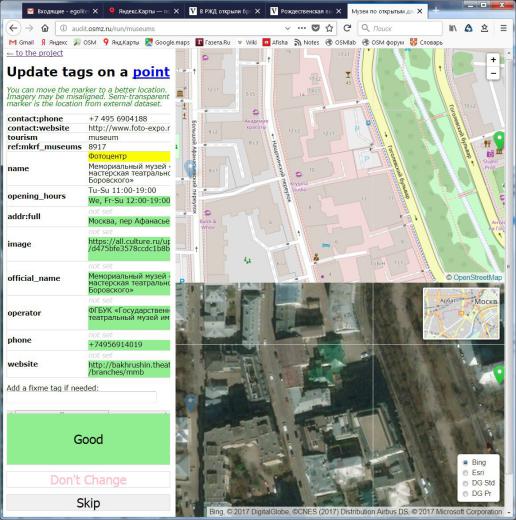The height and width of the screenshot is (520, 516).
Task: Click the map zoom in plus button
Action: pyautogui.click(x=493, y=60)
